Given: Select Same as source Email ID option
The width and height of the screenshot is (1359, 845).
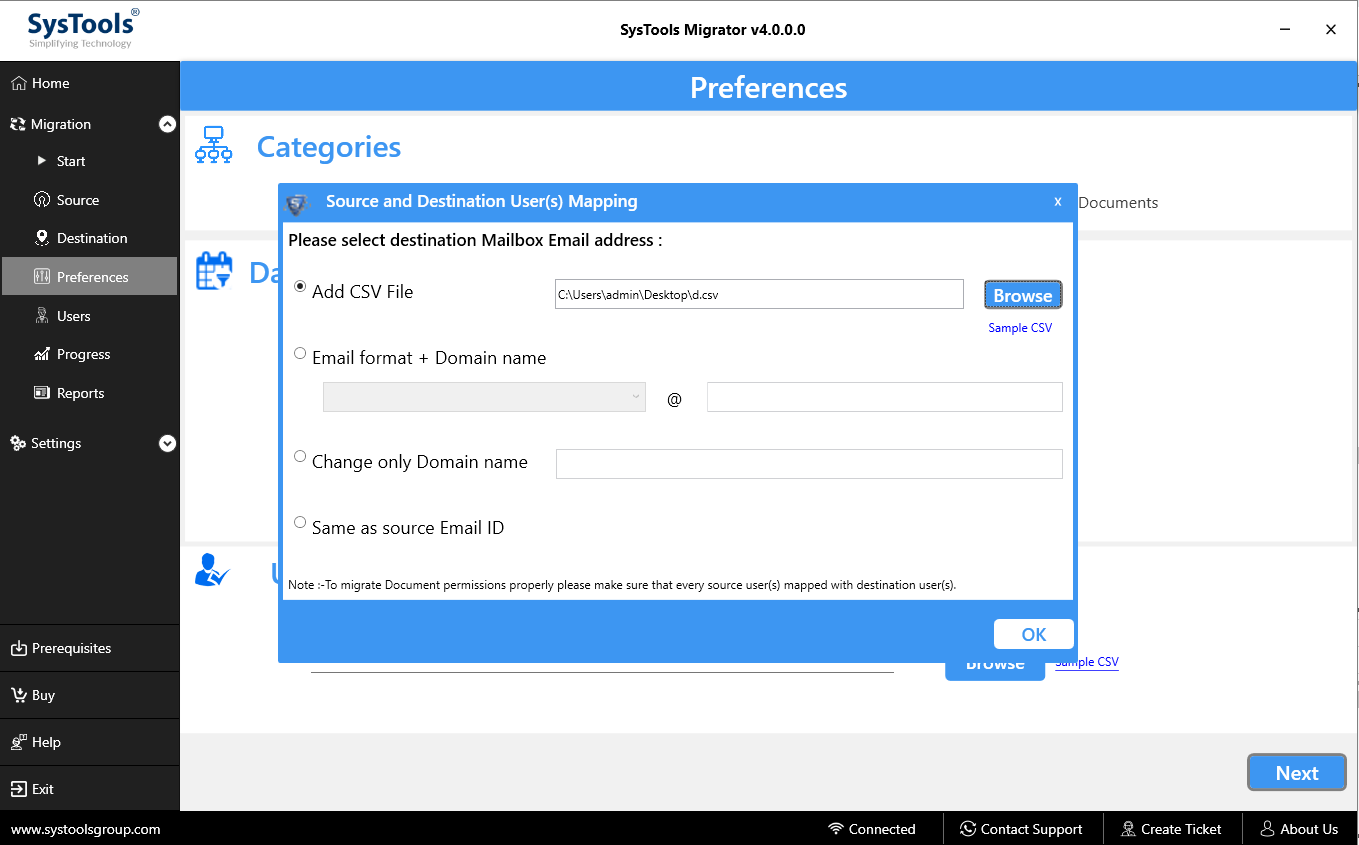Looking at the screenshot, I should point(300,522).
